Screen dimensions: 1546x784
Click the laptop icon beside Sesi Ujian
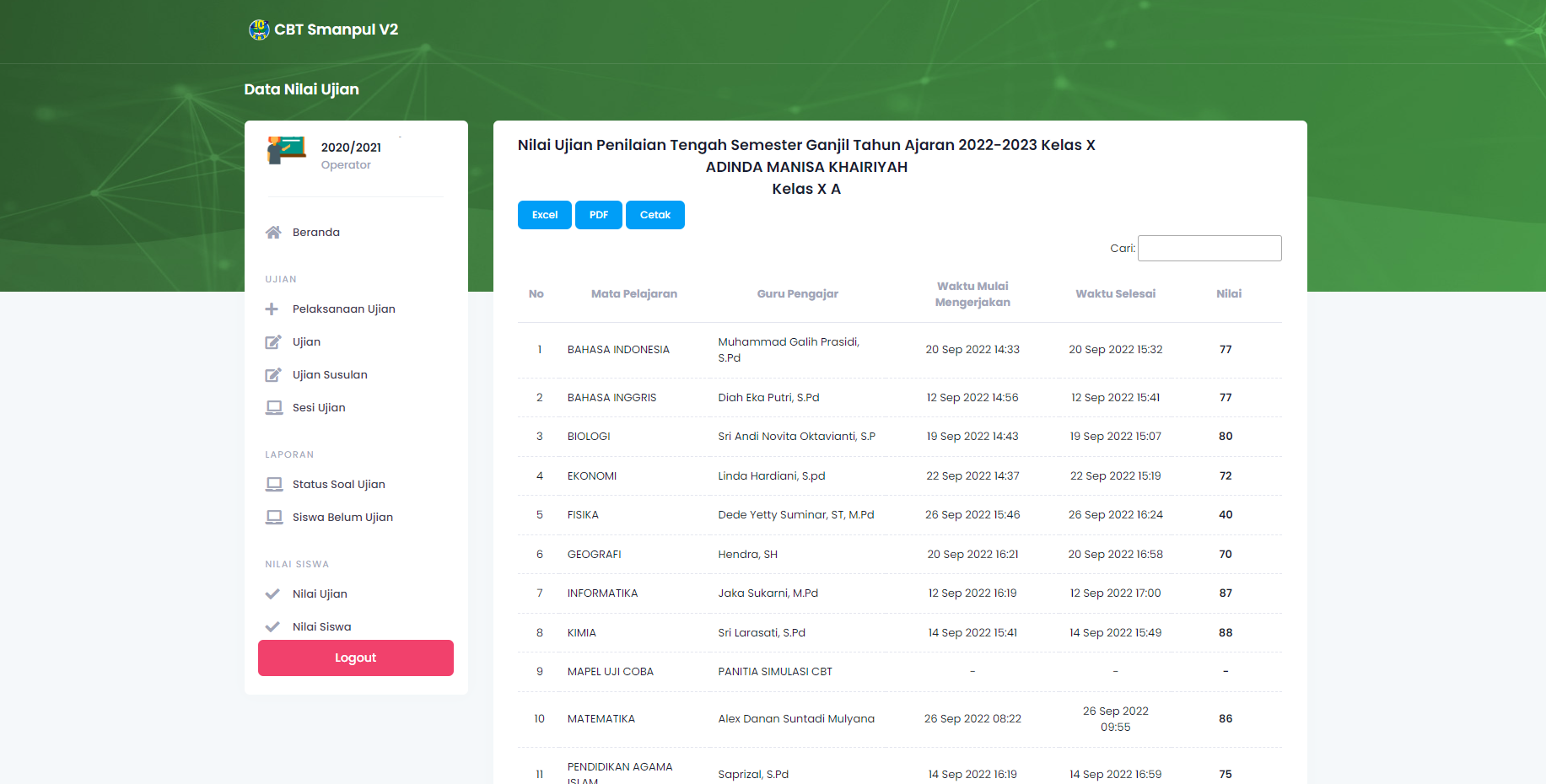(x=274, y=408)
